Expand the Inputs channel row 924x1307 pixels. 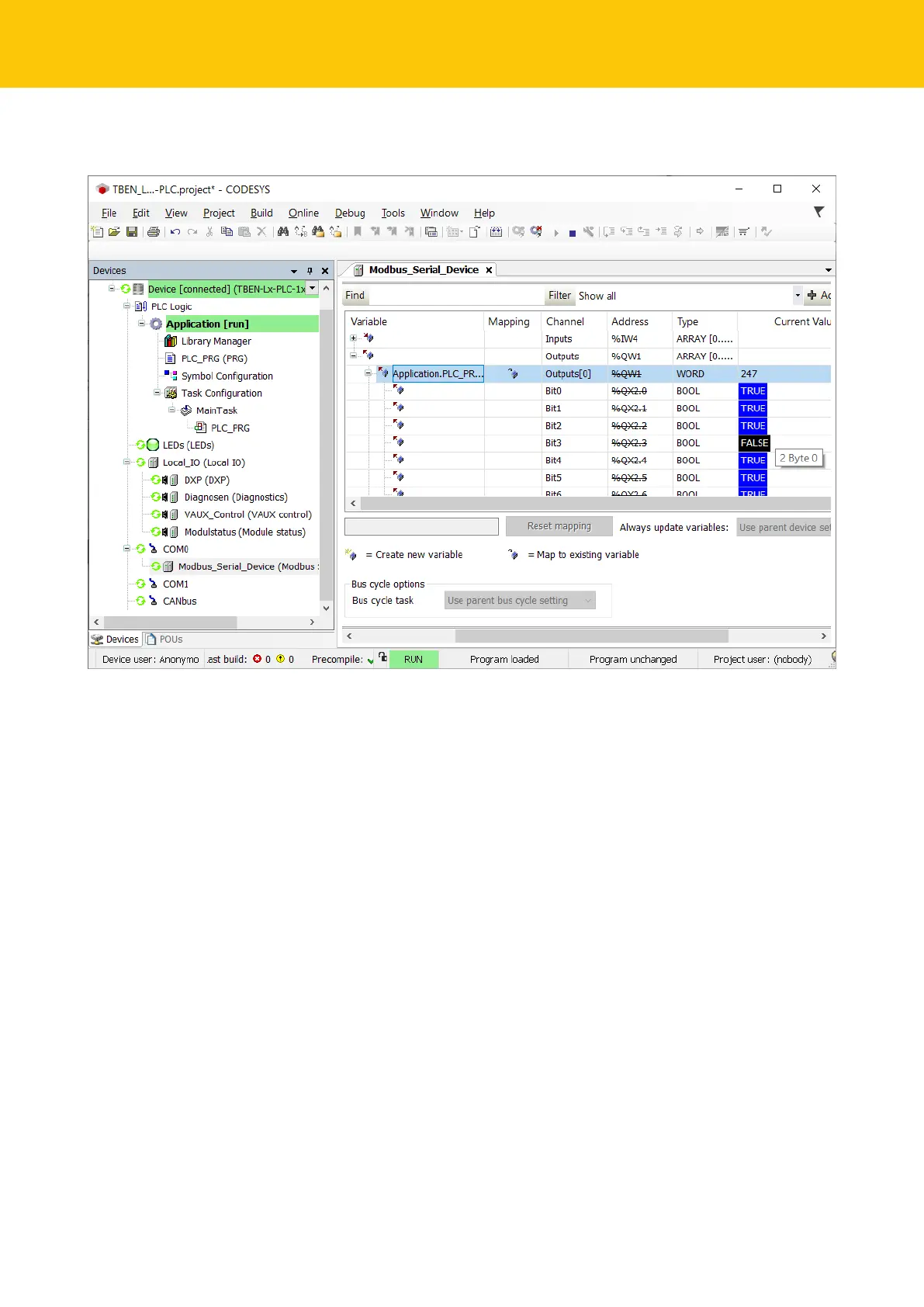(354, 338)
